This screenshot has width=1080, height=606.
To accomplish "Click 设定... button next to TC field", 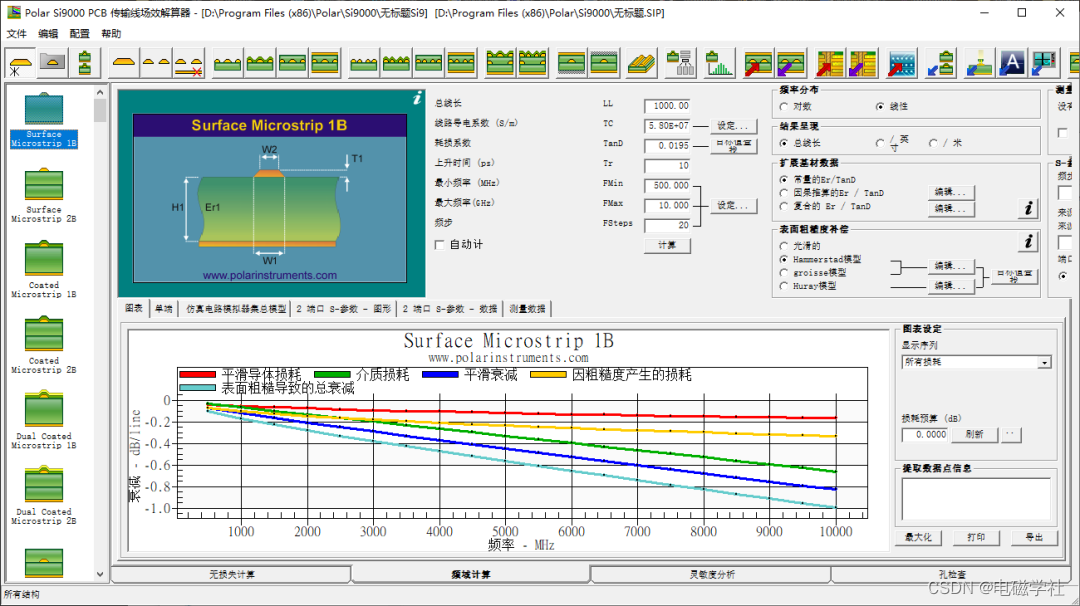I will click(x=732, y=126).
